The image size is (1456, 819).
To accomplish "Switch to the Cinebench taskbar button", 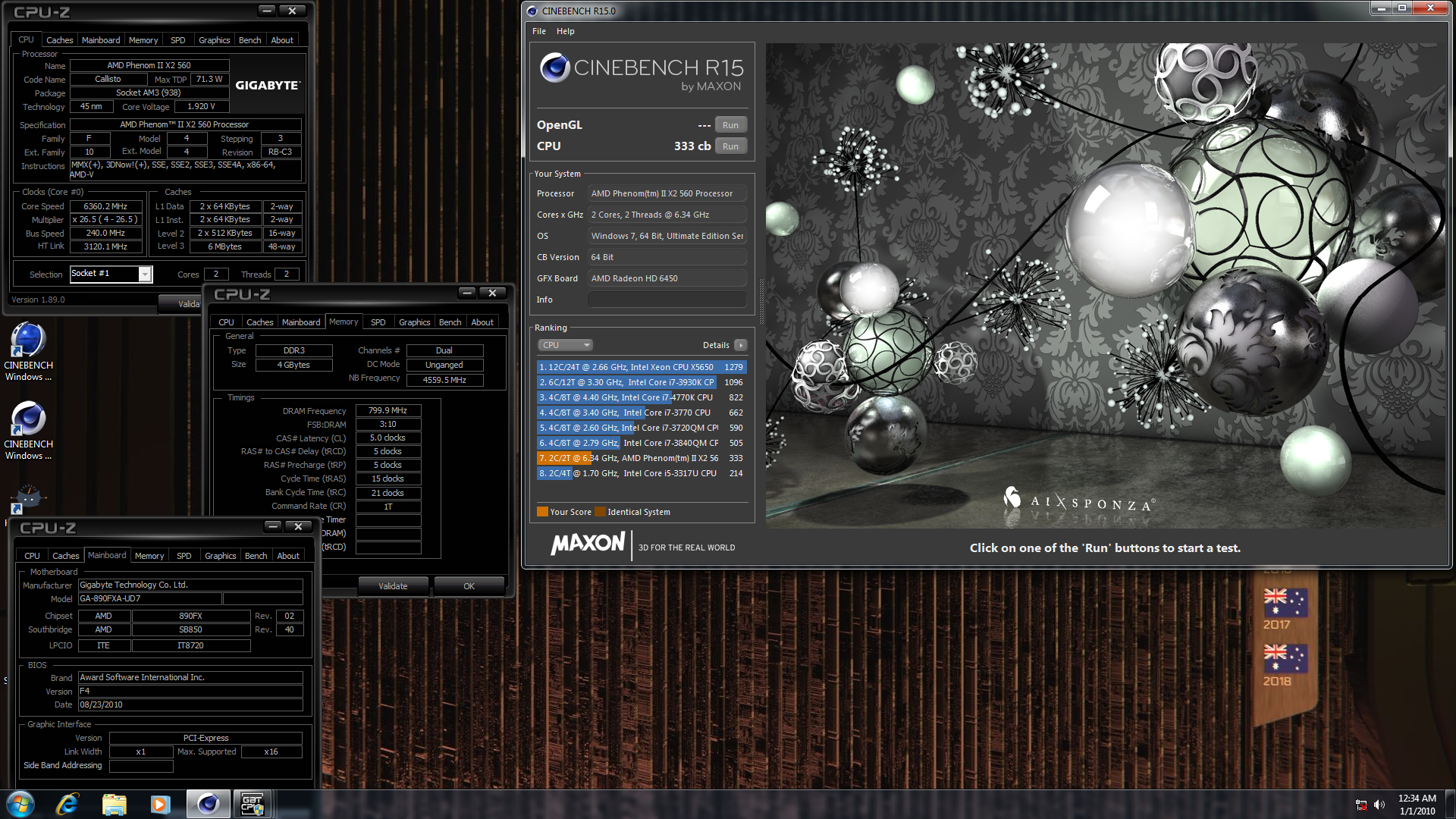I will (208, 804).
